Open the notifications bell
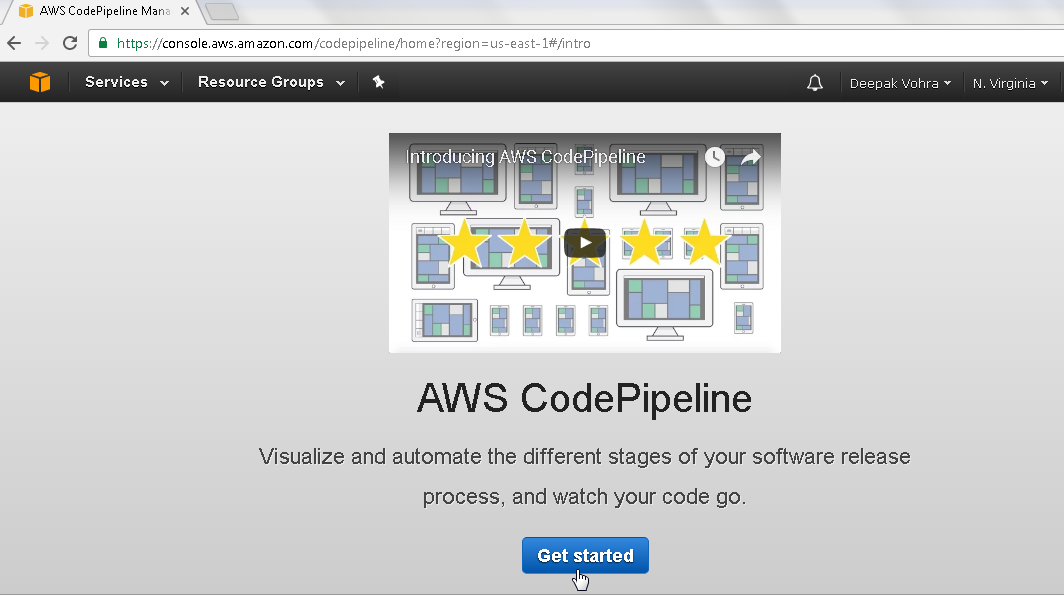This screenshot has width=1064, height=603. tap(815, 83)
